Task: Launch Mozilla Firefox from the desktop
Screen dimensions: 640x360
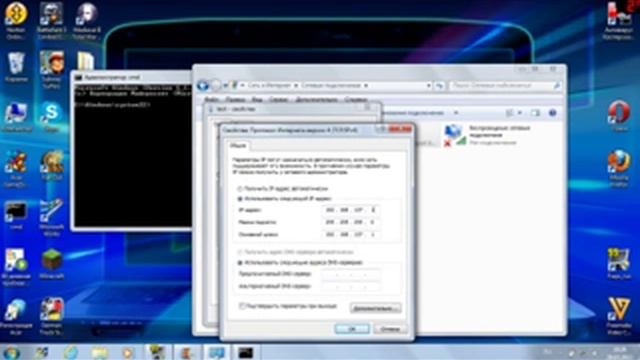Action: pos(619,167)
